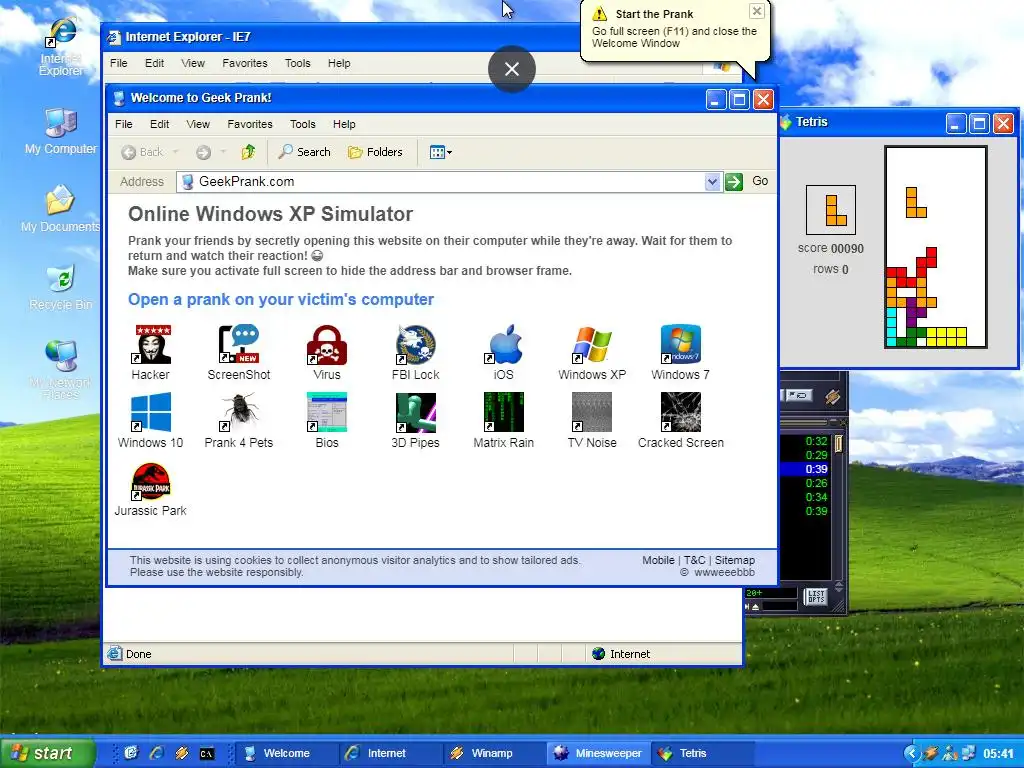This screenshot has width=1024, height=768.
Task: Click the Forward arrow toolbar button
Action: [x=203, y=152]
